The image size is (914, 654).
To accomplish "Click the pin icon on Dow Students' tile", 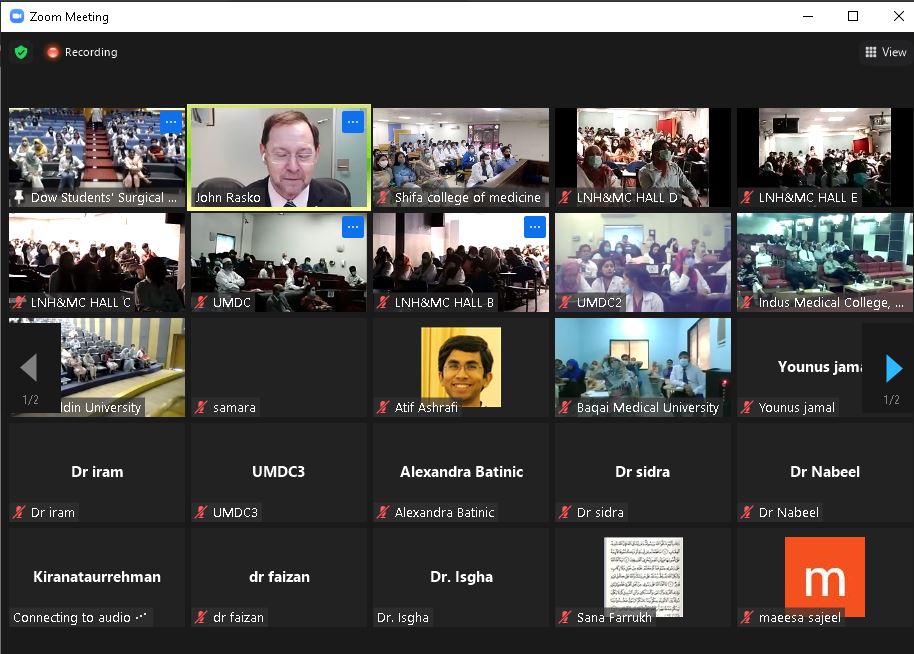I will (19, 197).
